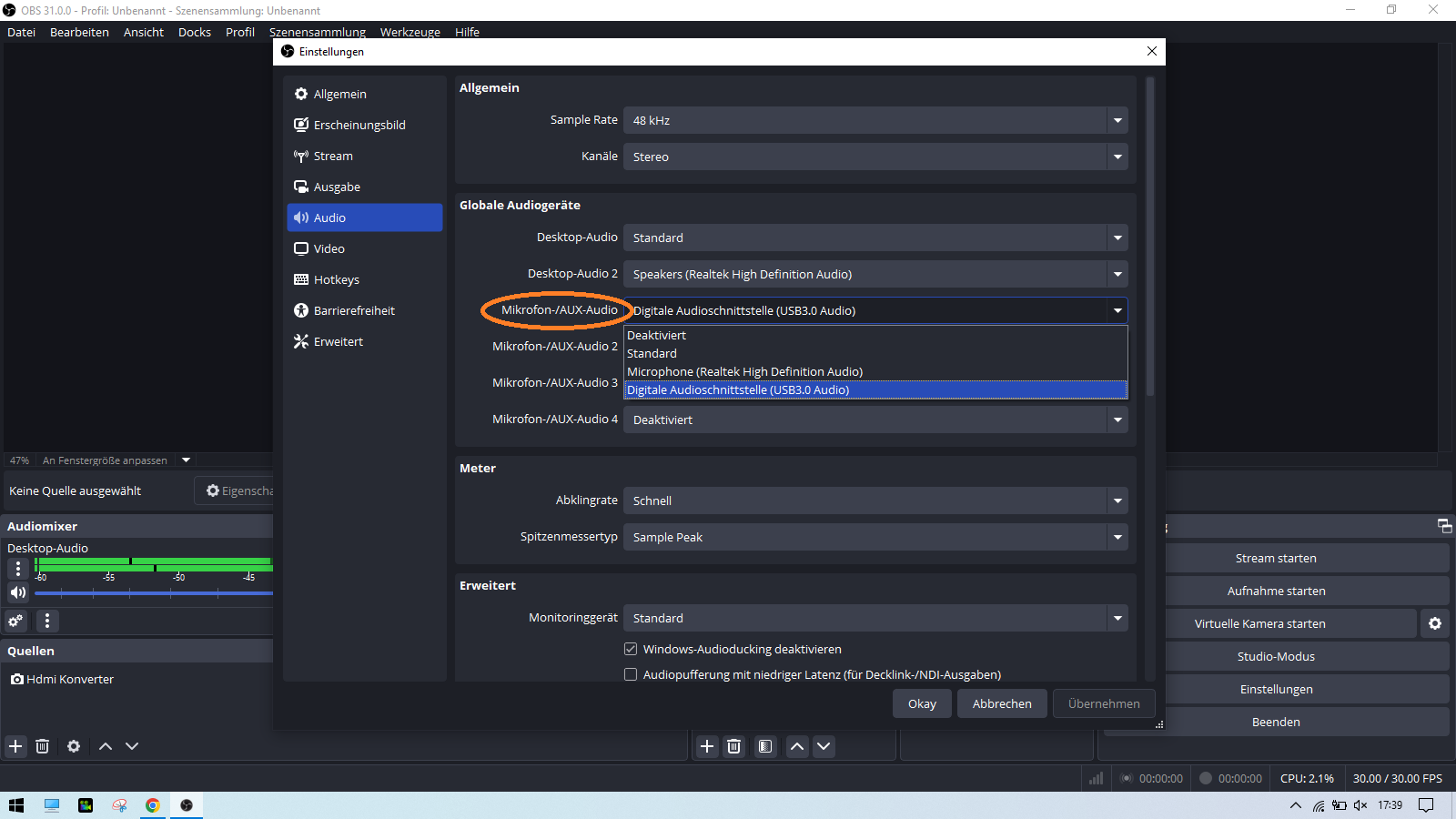Click the up arrow right of the scene filters icon
This screenshot has width=1456, height=819.
click(x=797, y=746)
